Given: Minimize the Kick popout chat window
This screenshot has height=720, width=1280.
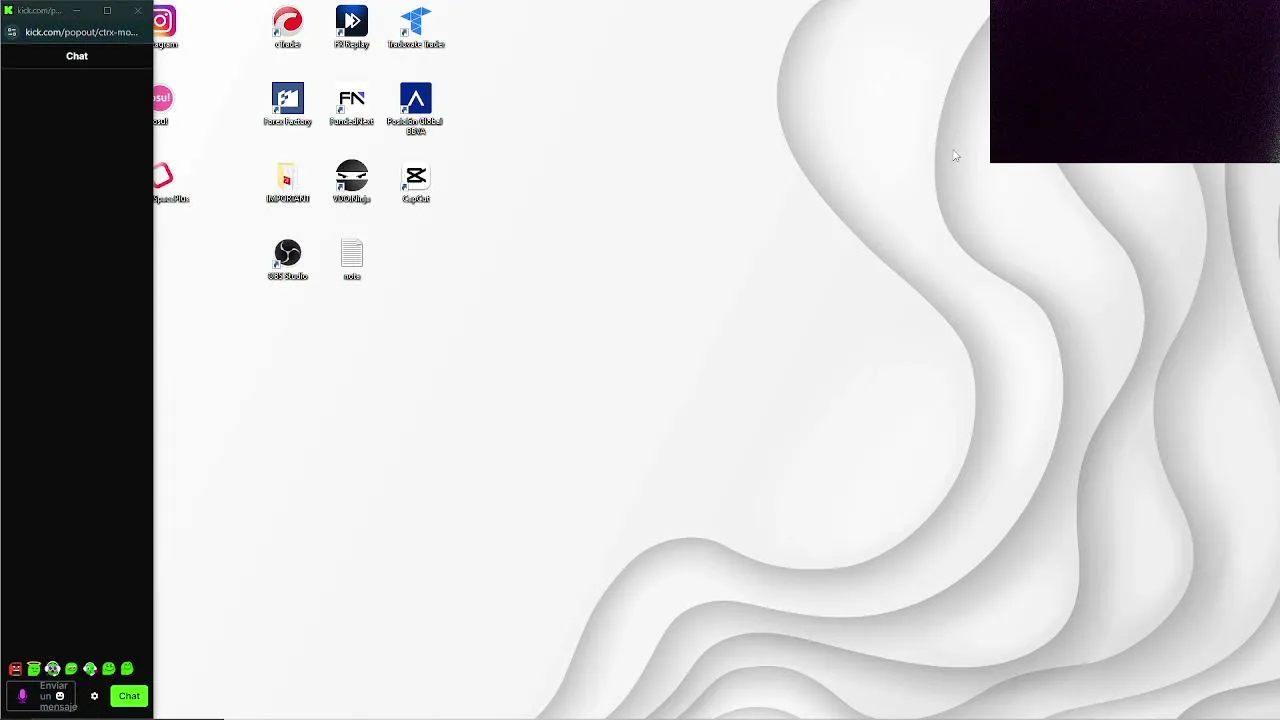Looking at the screenshot, I should pos(77,10).
